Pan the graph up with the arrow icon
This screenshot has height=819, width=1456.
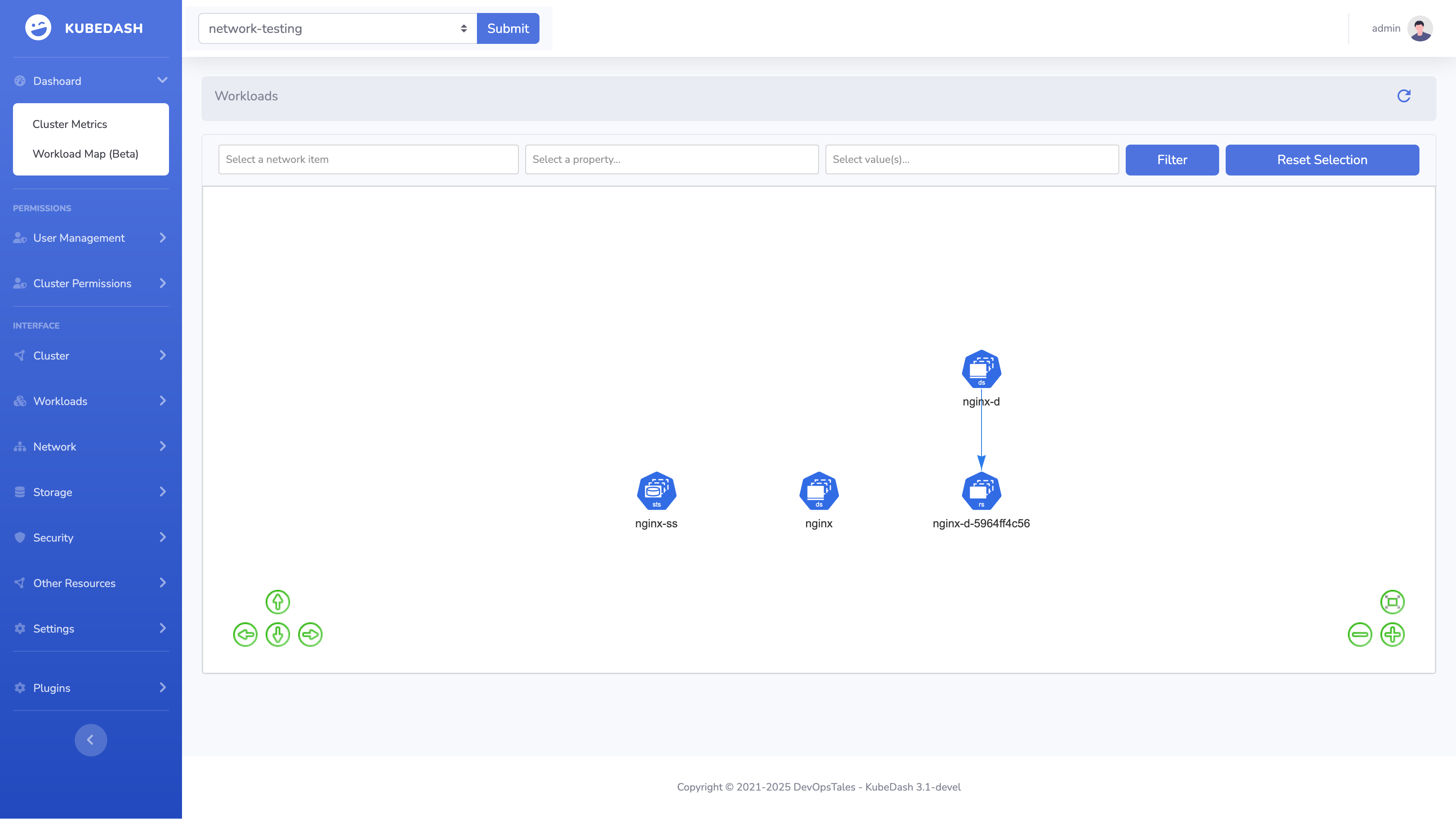[x=277, y=601]
